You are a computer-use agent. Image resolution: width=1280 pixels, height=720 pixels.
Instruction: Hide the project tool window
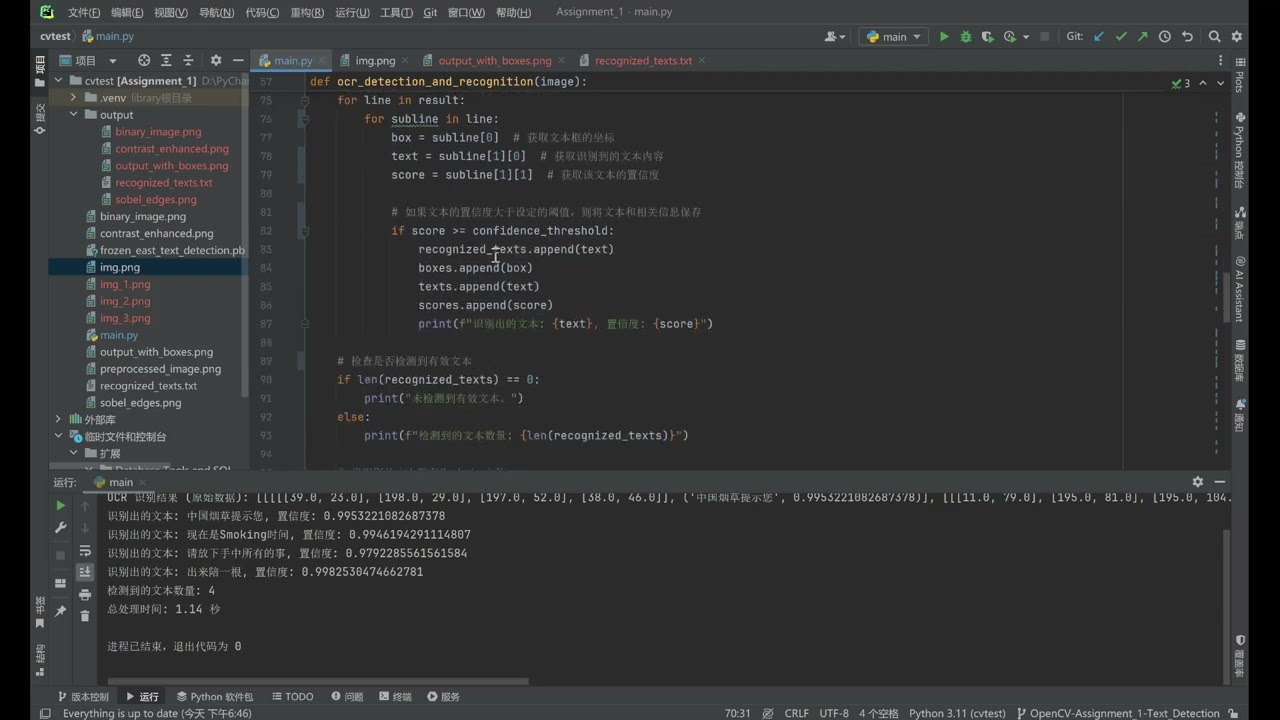(237, 60)
